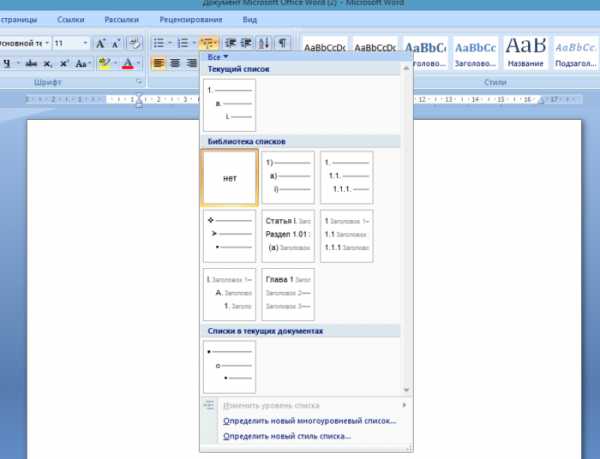Open the Шрифт group dialog launcher
Screen dimensions: 600x459
tap(139, 82)
